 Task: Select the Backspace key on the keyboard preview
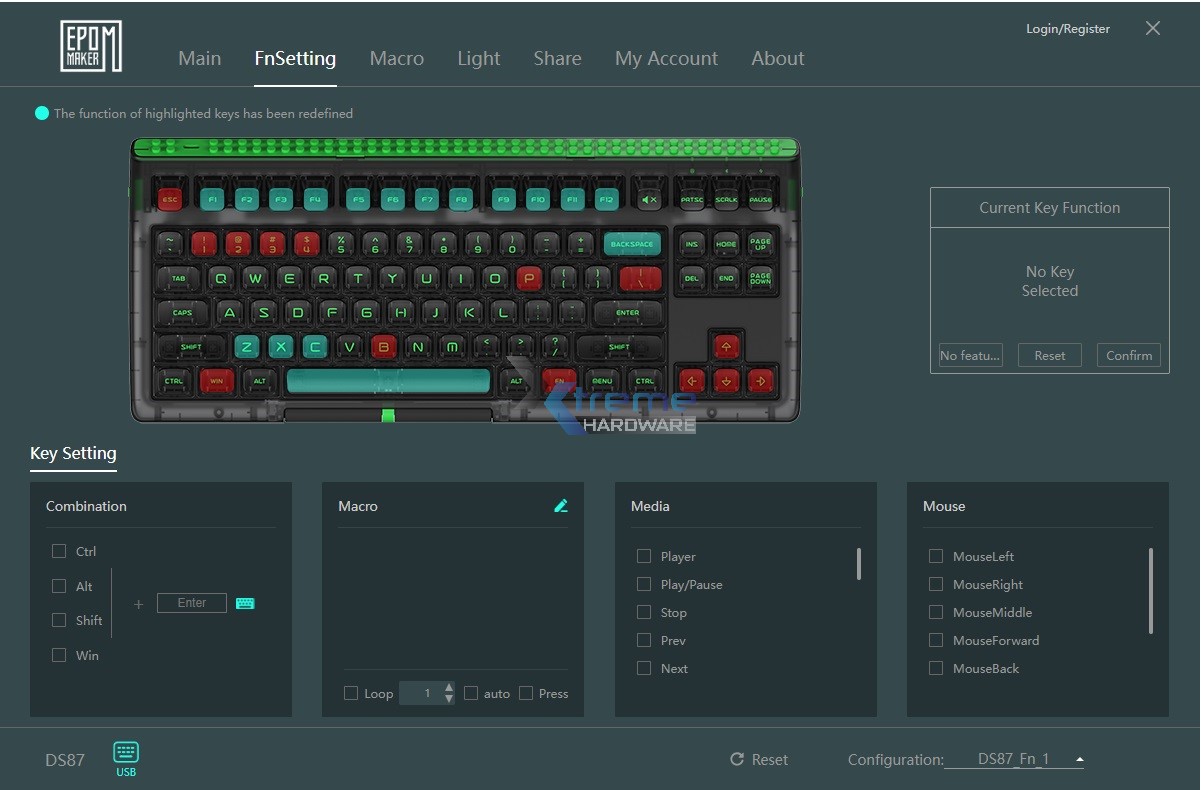point(632,242)
